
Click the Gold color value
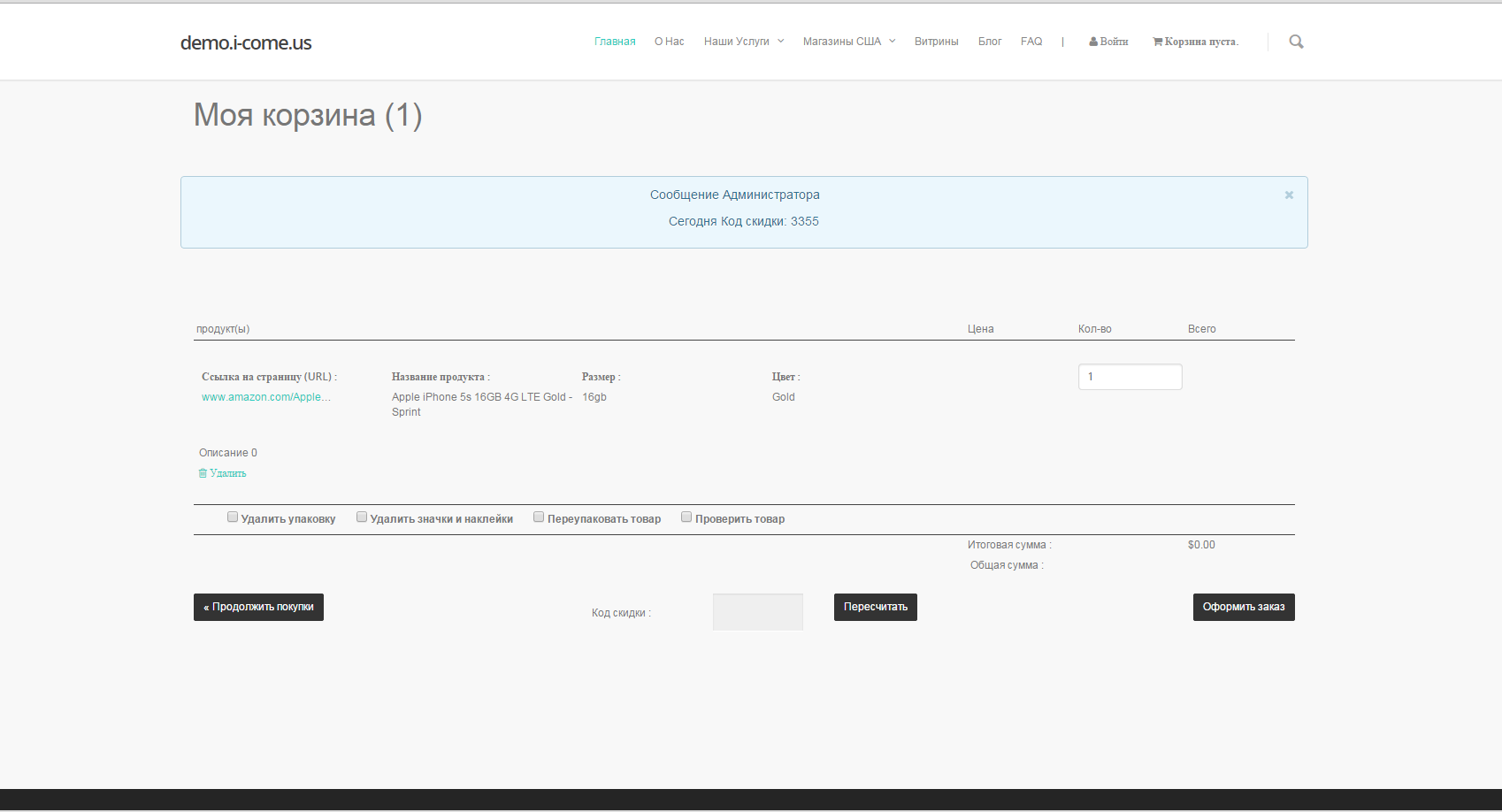click(784, 397)
